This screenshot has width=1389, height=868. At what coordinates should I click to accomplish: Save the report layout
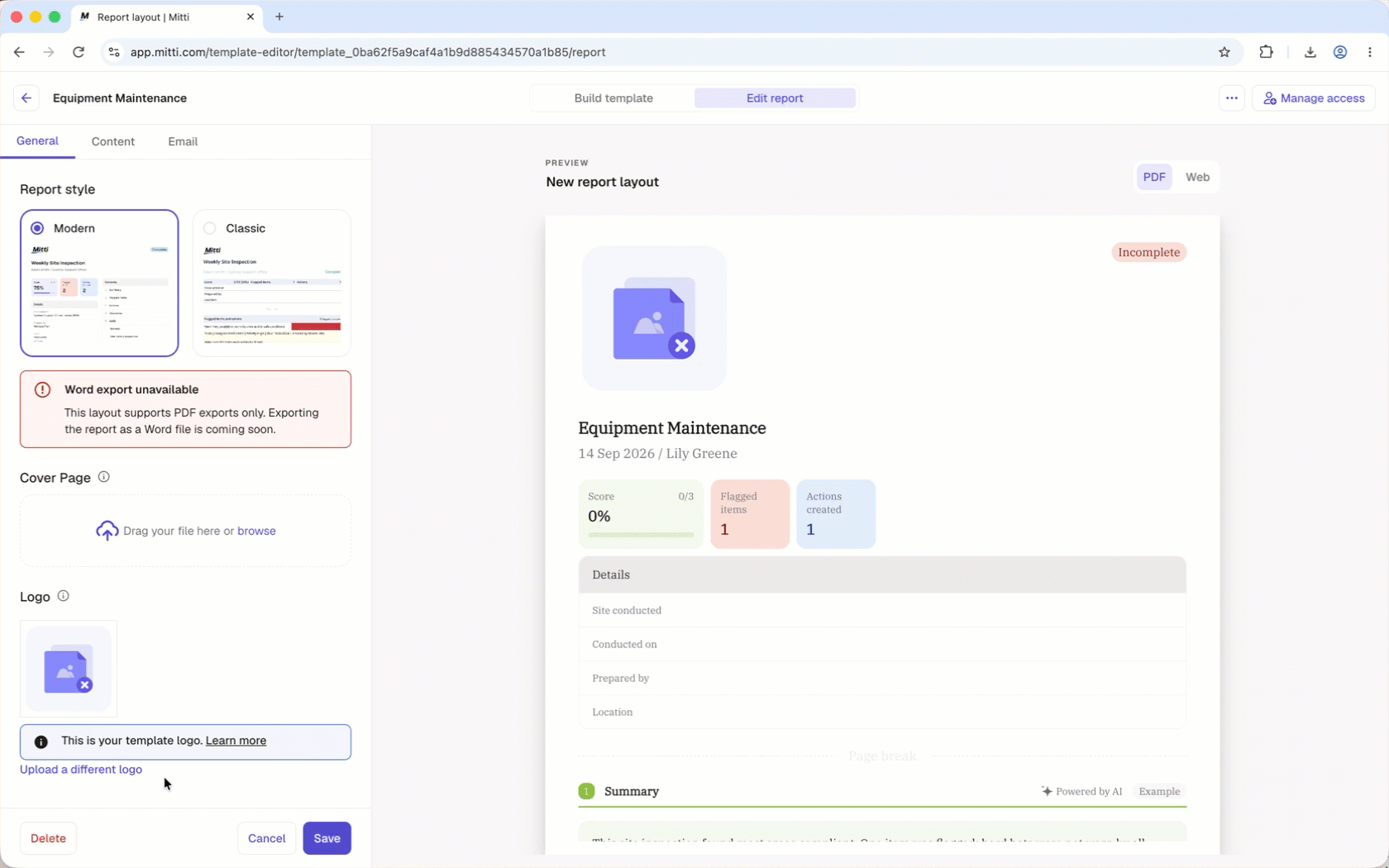[327, 838]
